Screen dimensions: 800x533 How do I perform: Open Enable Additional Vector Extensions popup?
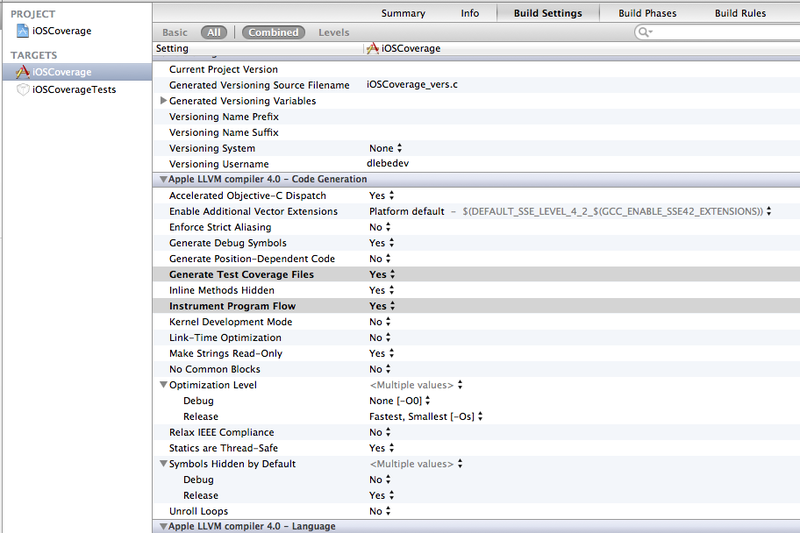[x=570, y=211]
